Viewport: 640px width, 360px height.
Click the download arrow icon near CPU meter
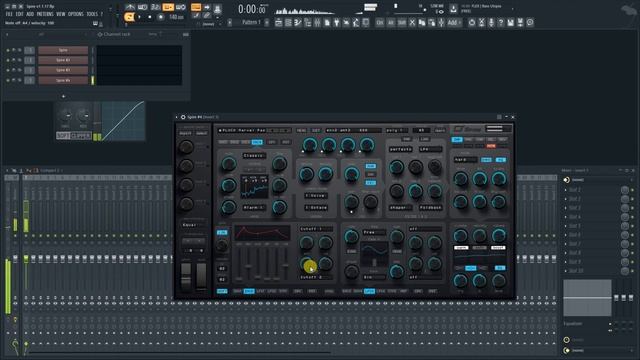(x=453, y=8)
